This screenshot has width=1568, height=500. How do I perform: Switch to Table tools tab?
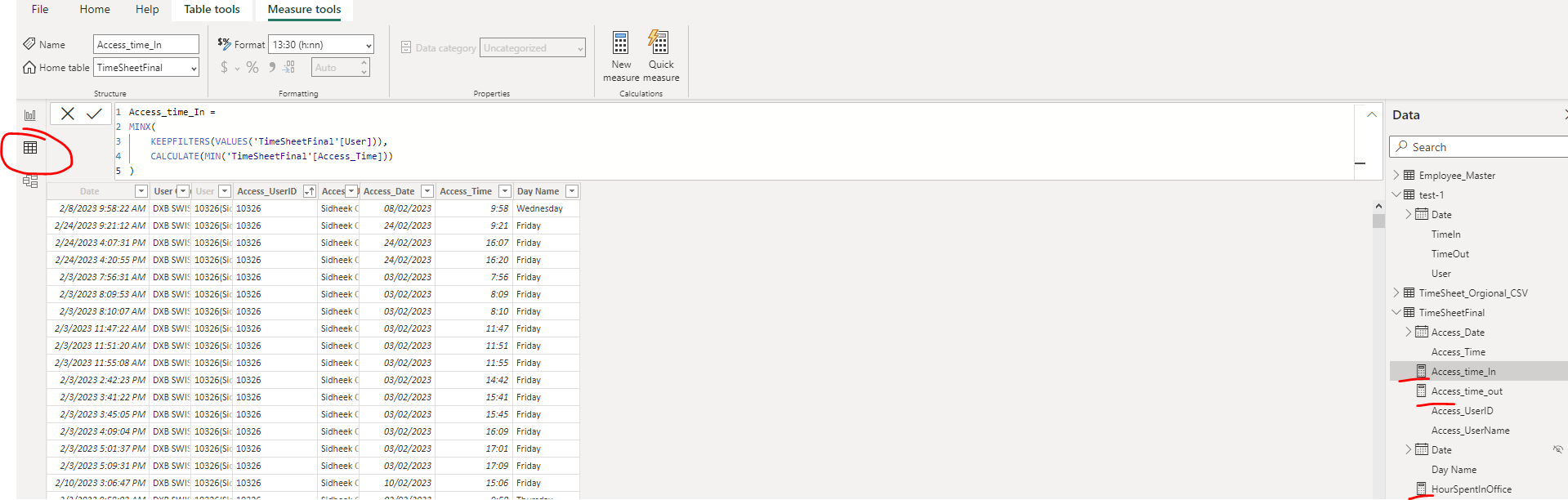[x=212, y=9]
